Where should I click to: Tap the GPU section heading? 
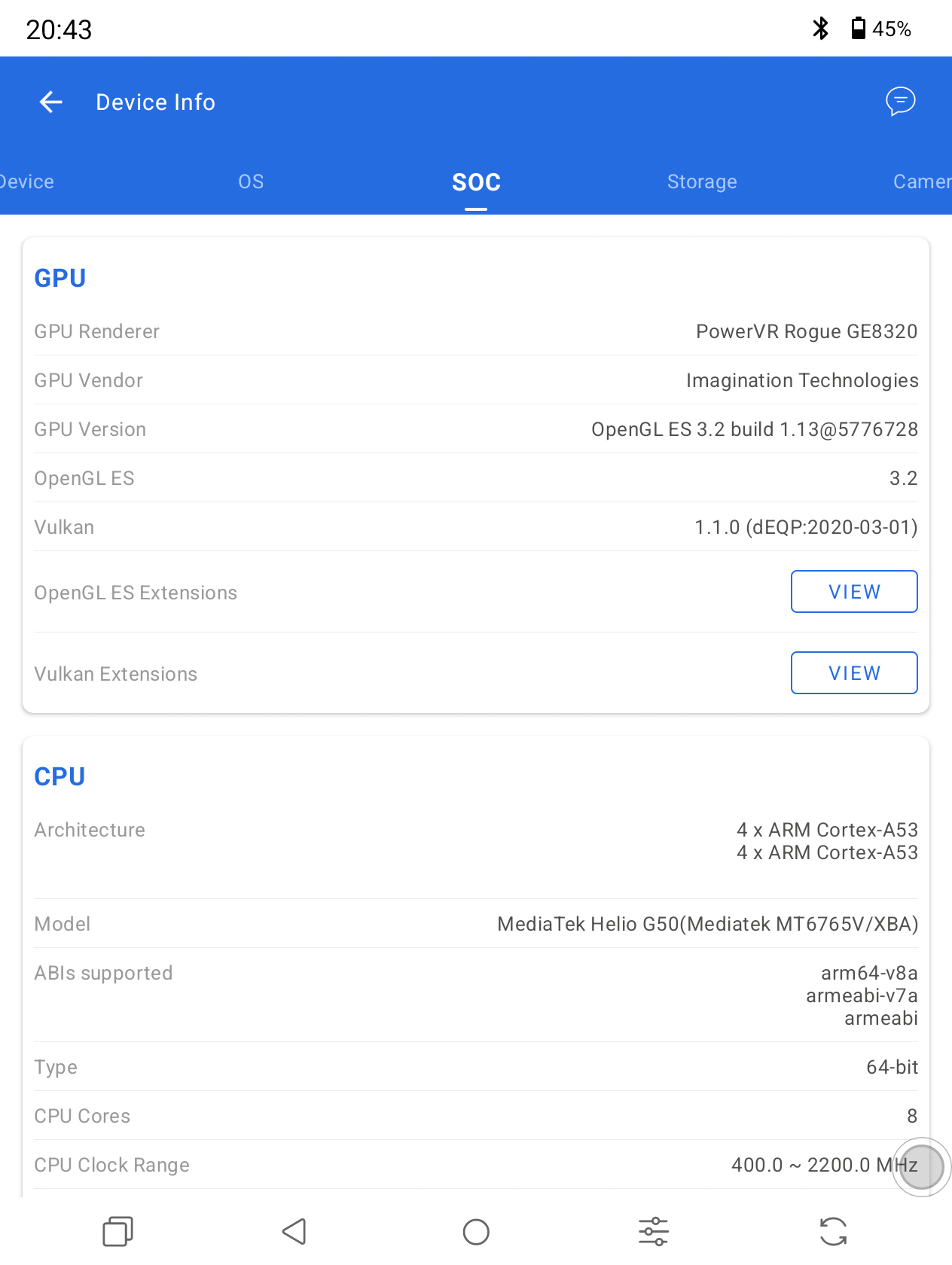(x=60, y=278)
